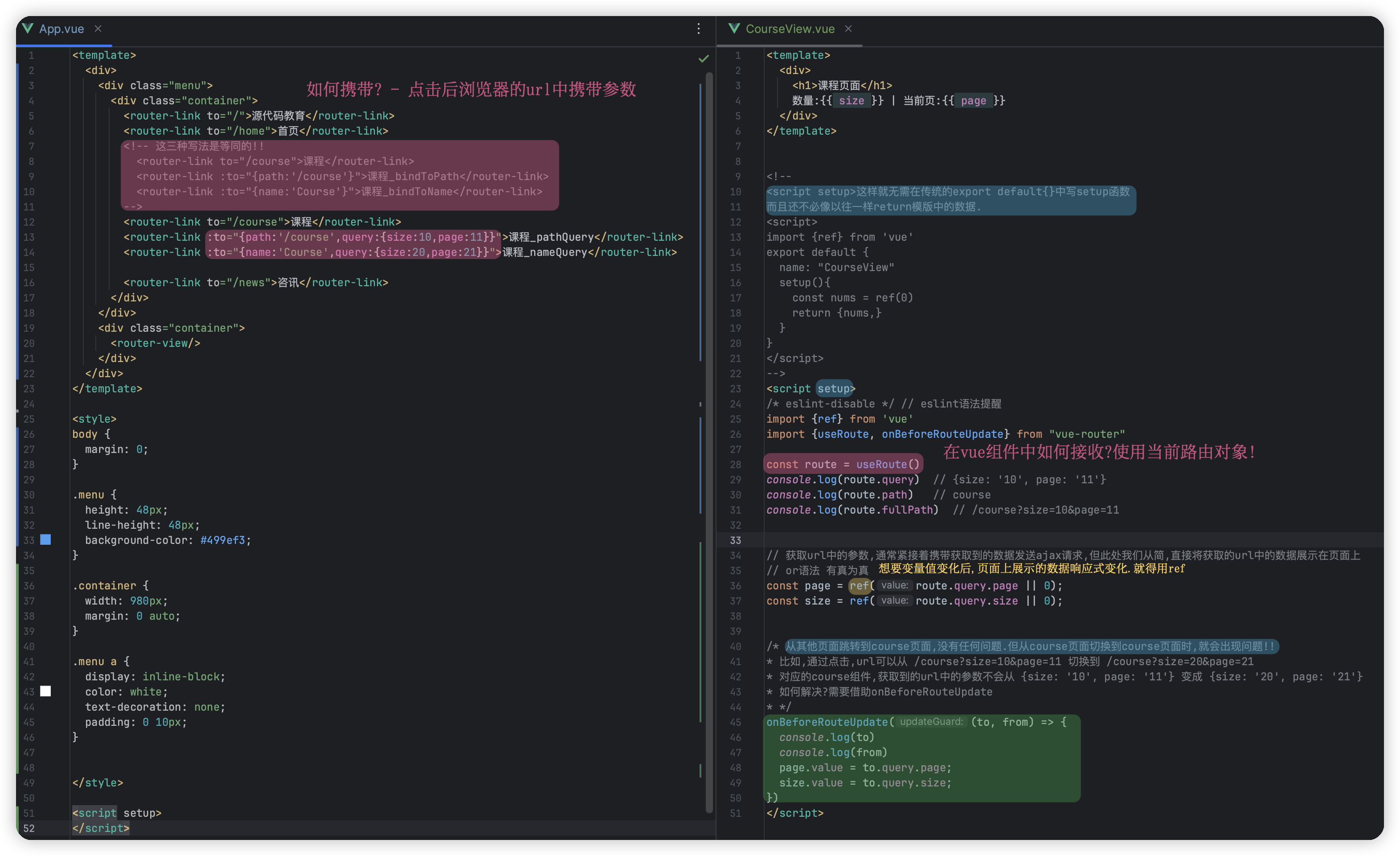Click the Vue logo icon on CourseView.vue tab

click(733, 29)
